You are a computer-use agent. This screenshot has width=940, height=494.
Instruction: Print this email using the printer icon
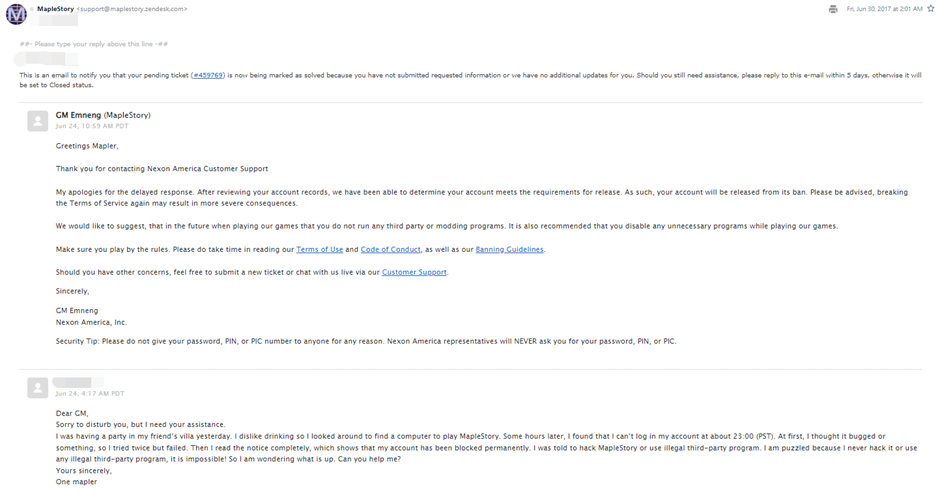point(833,9)
